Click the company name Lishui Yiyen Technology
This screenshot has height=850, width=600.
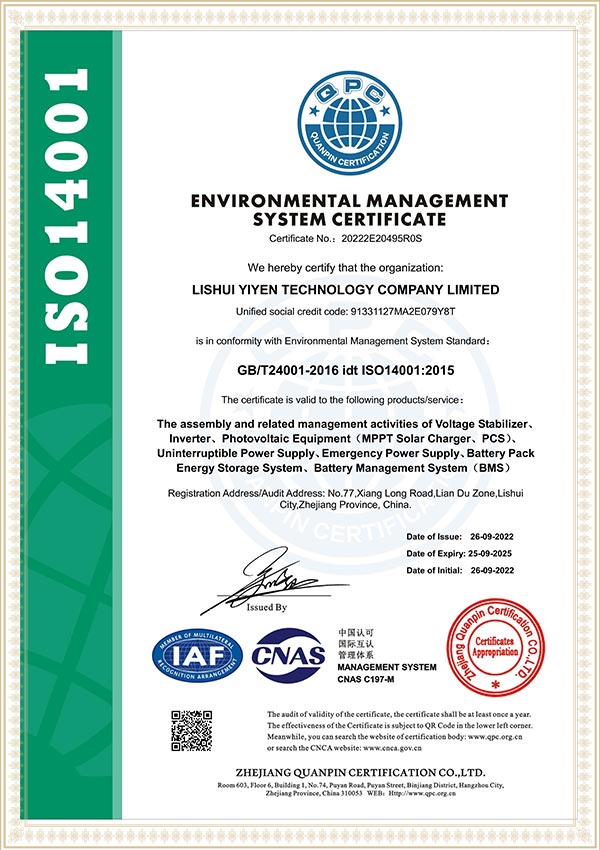(x=346, y=289)
